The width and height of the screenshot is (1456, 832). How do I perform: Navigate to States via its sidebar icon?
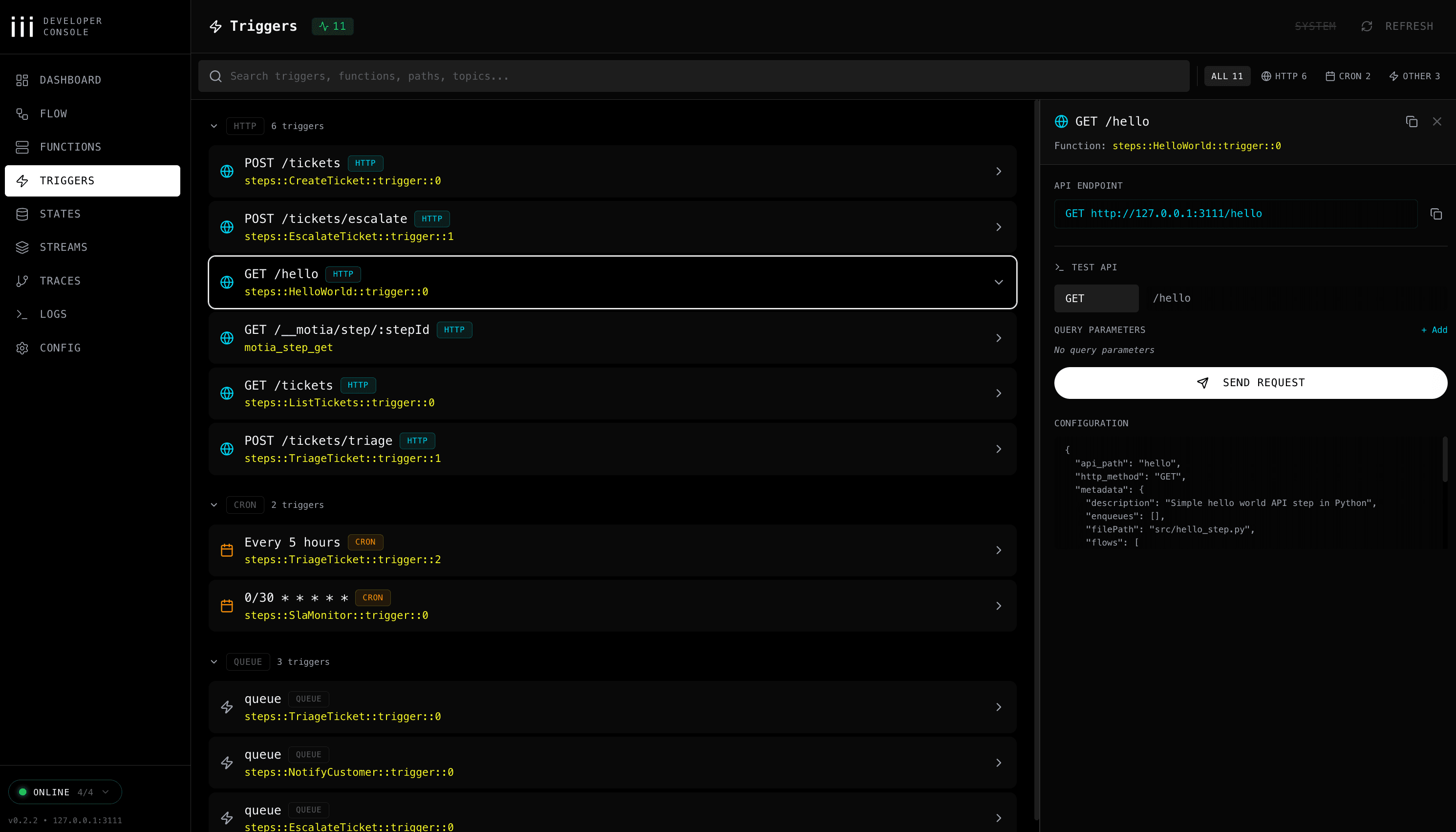coord(22,214)
